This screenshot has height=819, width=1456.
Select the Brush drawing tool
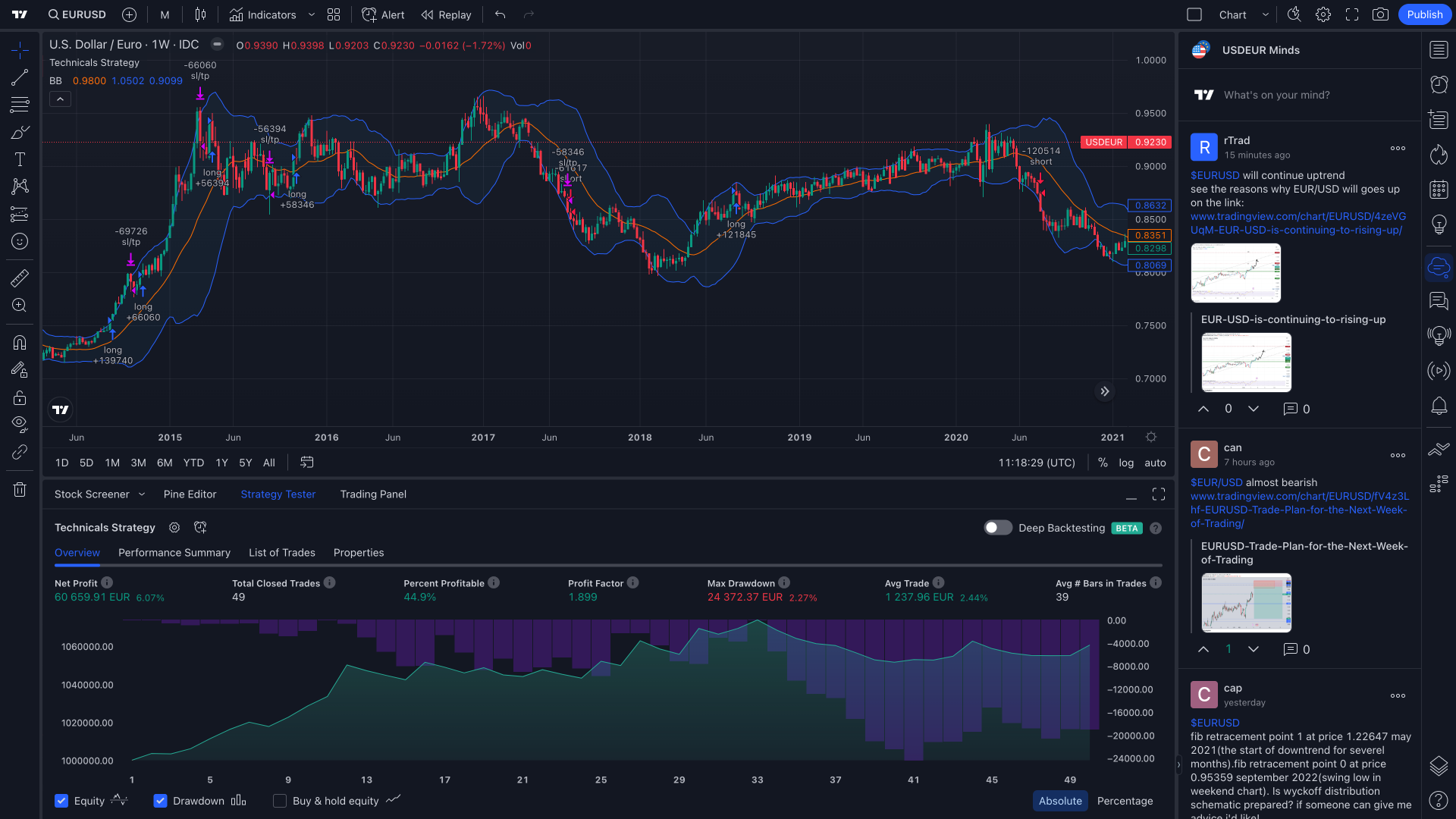[x=19, y=131]
